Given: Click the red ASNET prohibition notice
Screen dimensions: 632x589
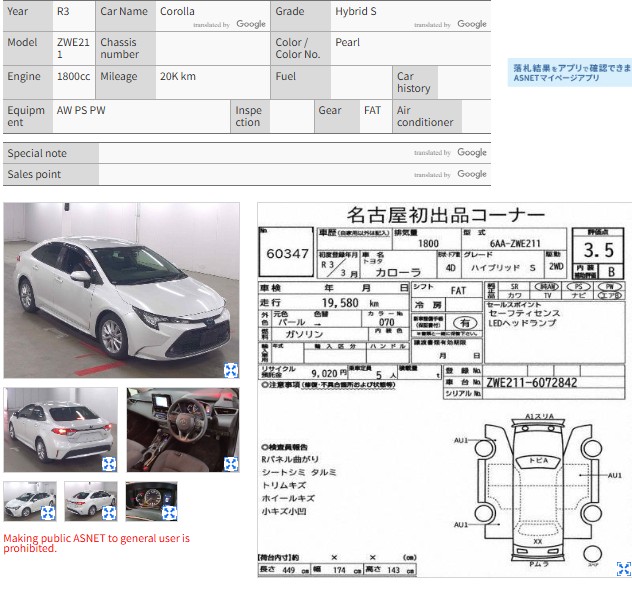Looking at the screenshot, I should [x=96, y=543].
